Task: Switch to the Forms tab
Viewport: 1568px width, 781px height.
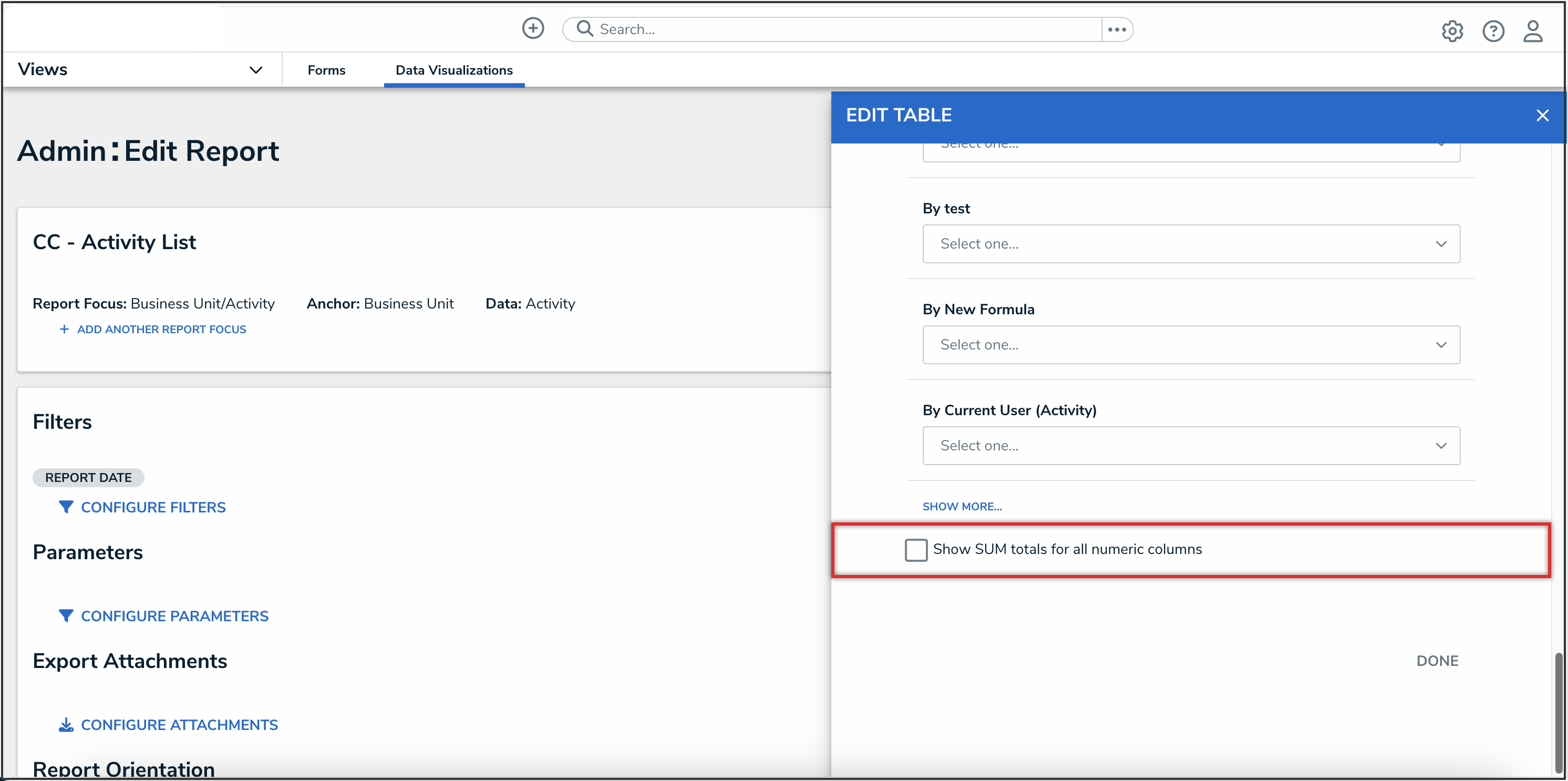Action: (326, 70)
